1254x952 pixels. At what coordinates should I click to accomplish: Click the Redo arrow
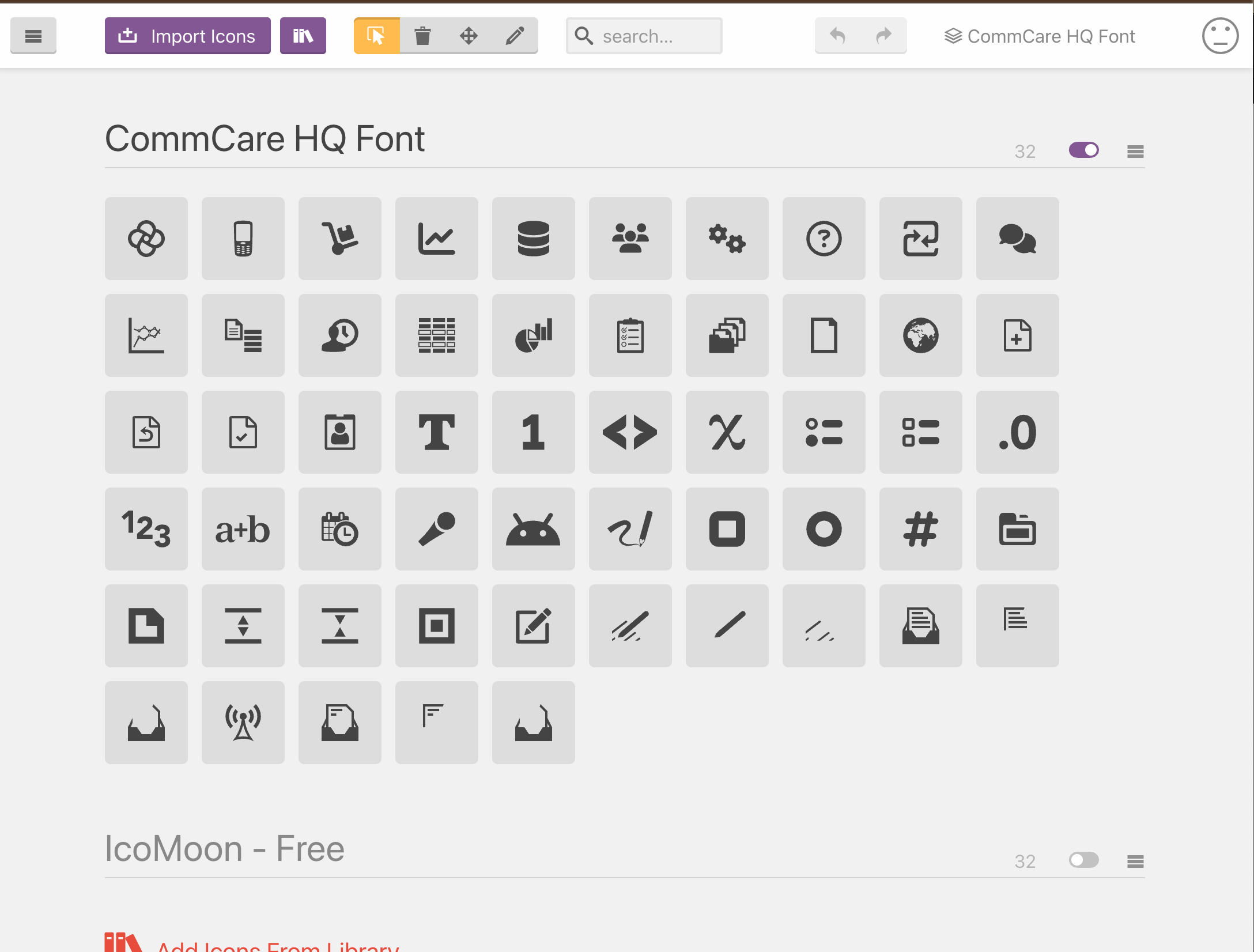point(883,36)
